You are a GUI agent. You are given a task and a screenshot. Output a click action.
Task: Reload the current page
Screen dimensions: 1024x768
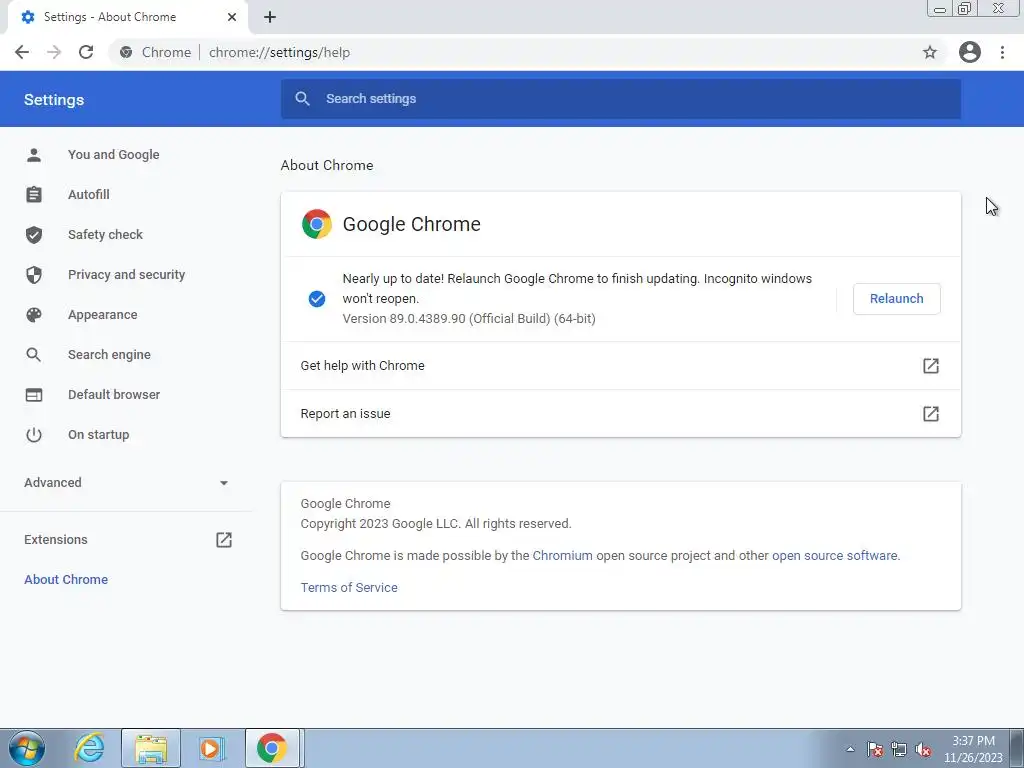(86, 52)
